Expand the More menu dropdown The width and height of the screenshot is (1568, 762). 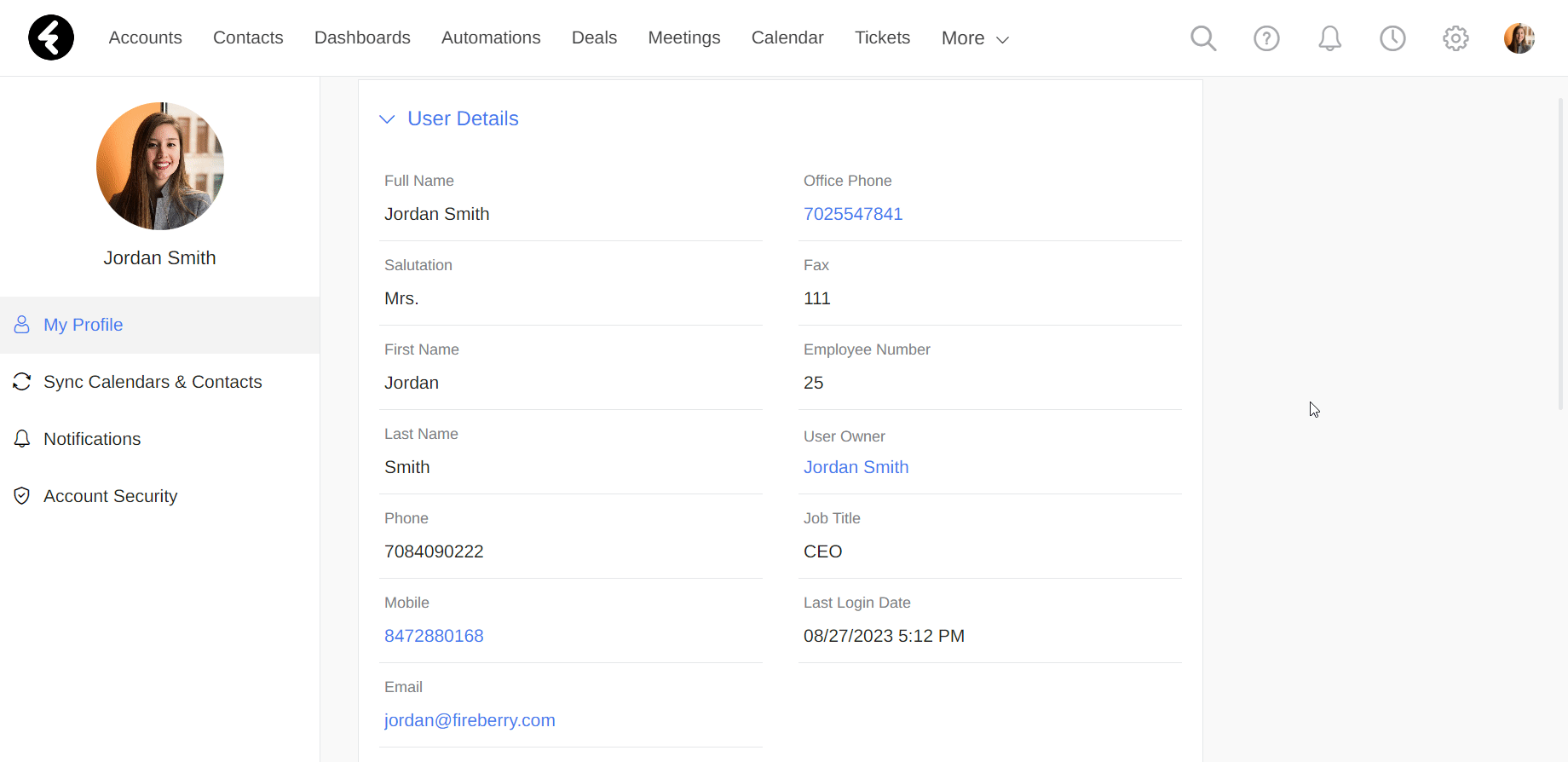(x=975, y=38)
